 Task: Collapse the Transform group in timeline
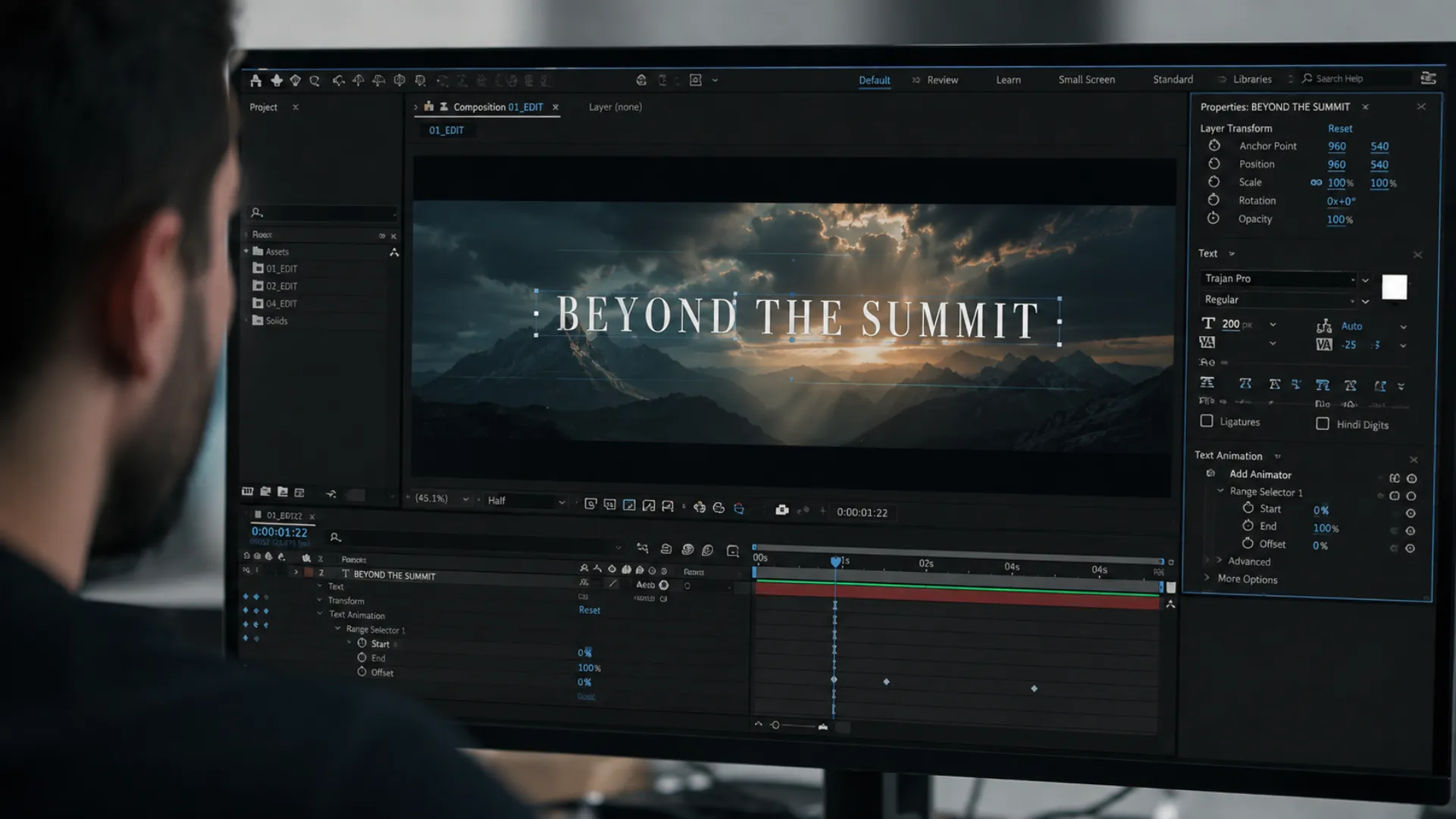pos(320,600)
